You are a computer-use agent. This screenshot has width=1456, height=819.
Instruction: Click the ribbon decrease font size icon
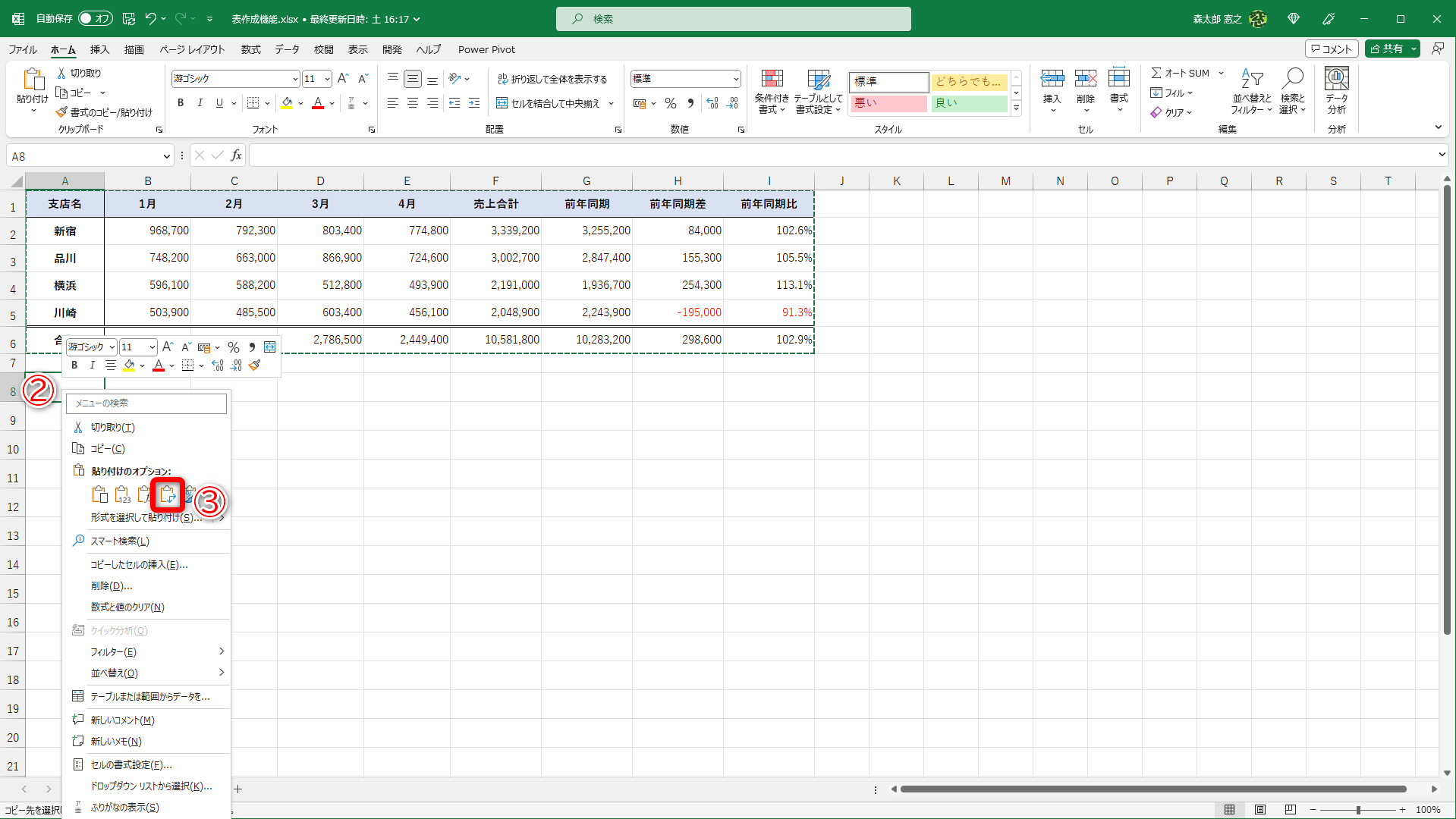coord(363,79)
